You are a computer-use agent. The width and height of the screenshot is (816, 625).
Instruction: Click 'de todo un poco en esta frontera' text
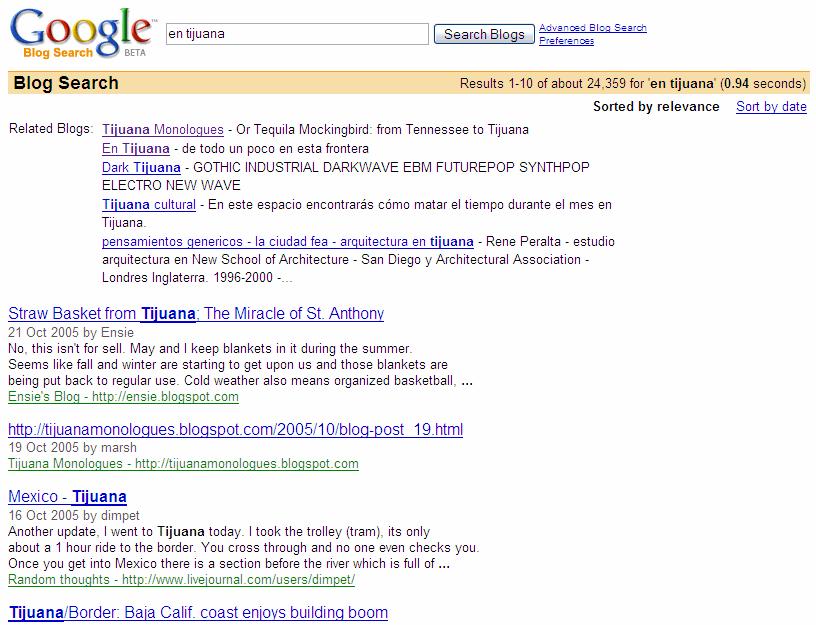[275, 149]
